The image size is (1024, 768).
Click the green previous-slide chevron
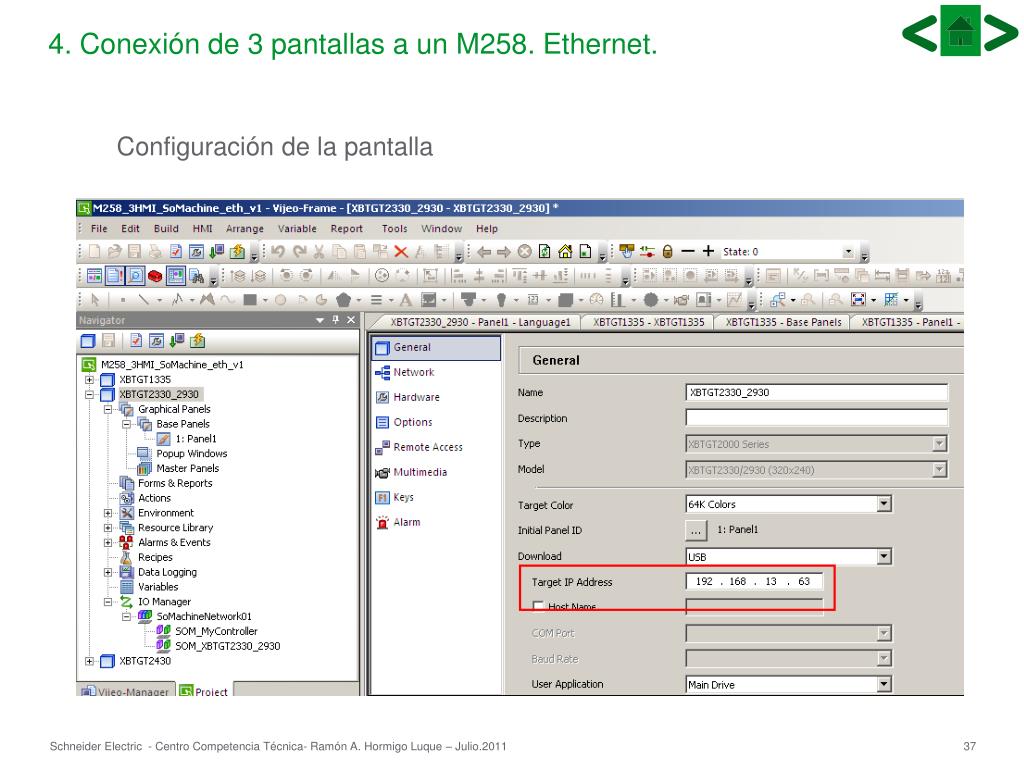pyautogui.click(x=920, y=31)
